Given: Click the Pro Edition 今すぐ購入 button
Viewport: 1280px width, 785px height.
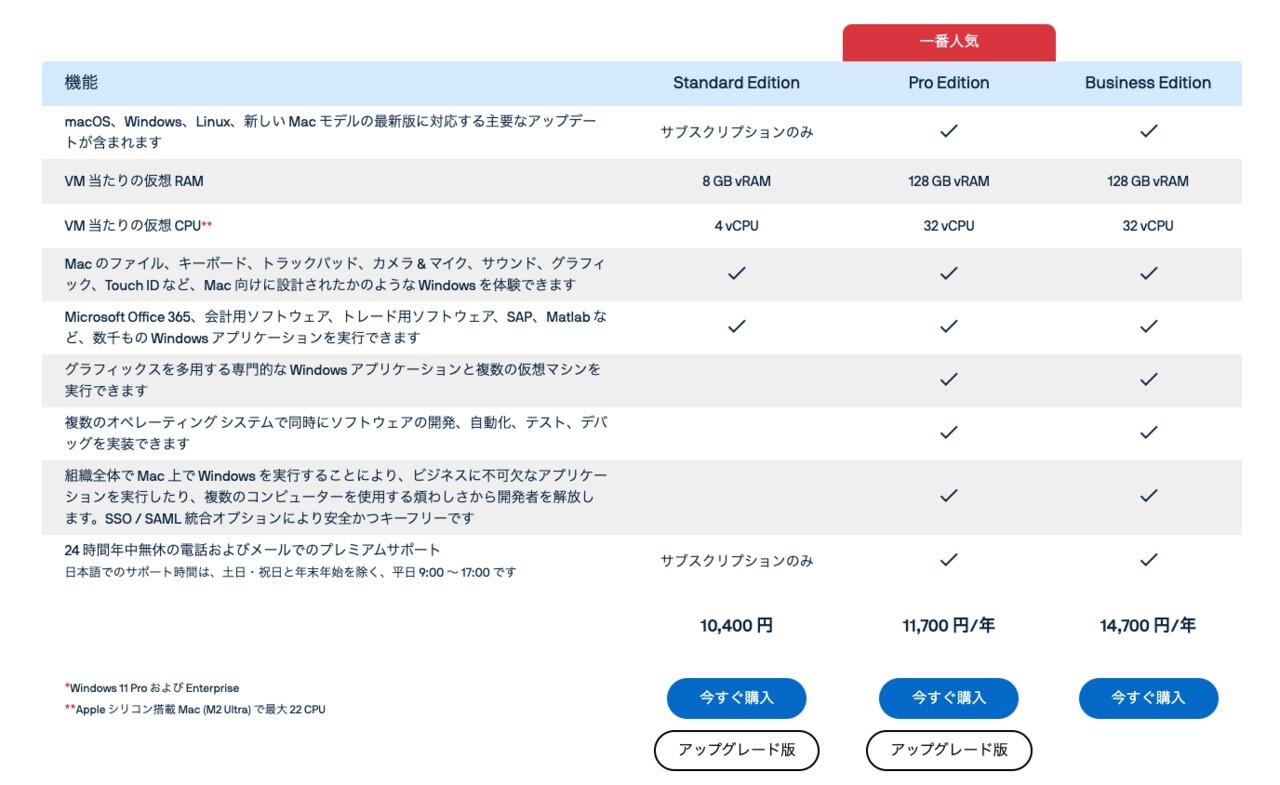Looking at the screenshot, I should [x=948, y=698].
